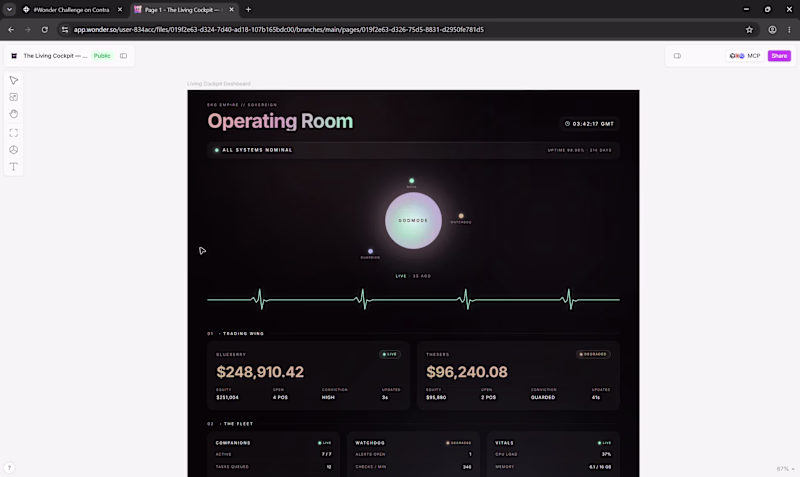The width and height of the screenshot is (800, 477).
Task: Select the pointer move tool
Action: tap(14, 81)
